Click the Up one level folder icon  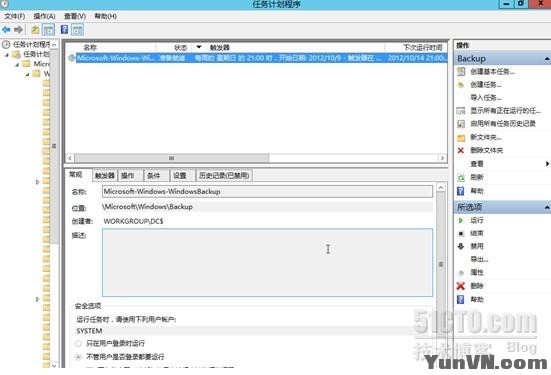[35, 30]
